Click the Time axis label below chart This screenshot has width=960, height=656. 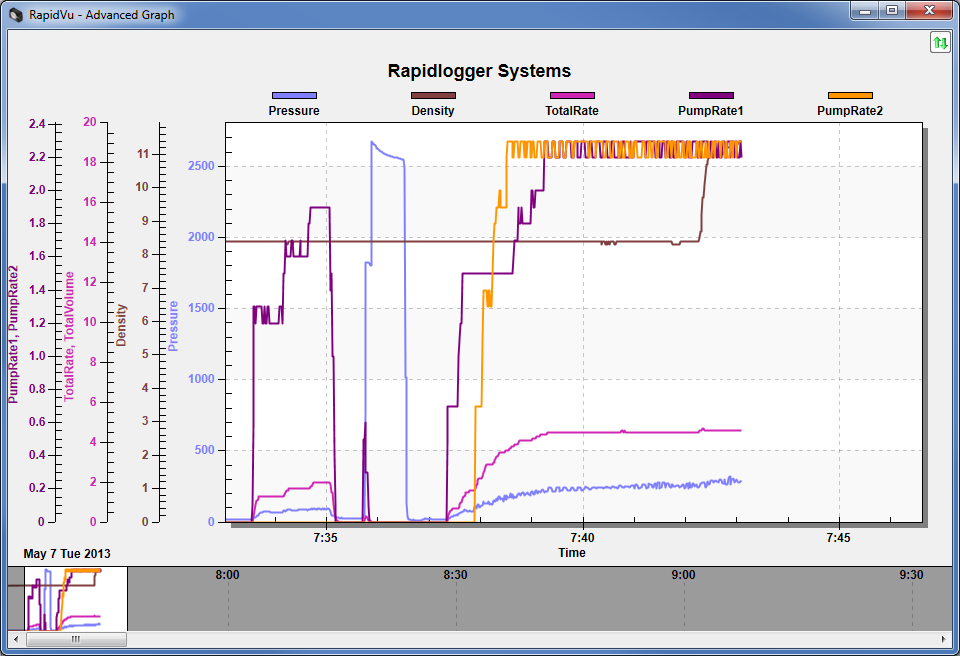[572, 552]
